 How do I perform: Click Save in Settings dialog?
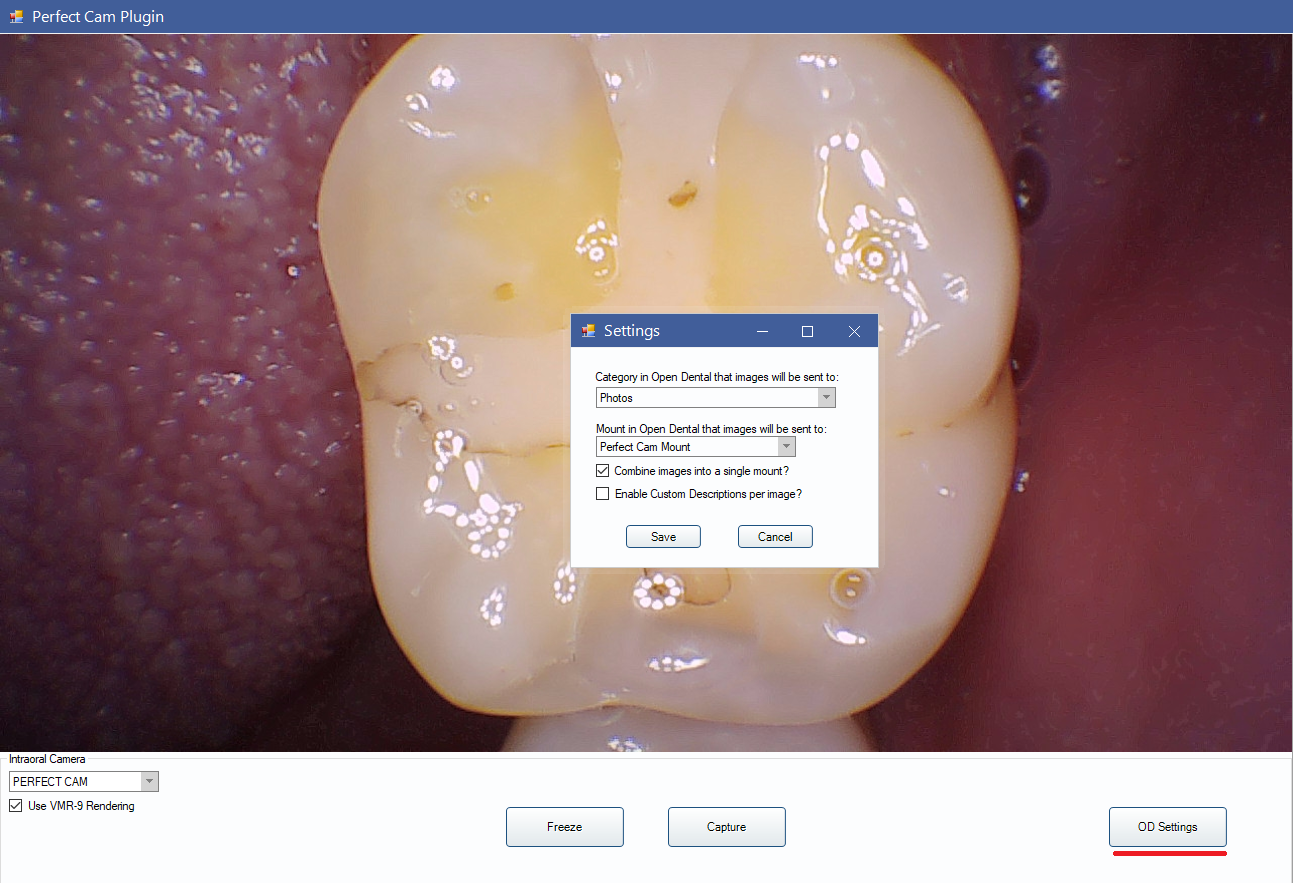663,536
